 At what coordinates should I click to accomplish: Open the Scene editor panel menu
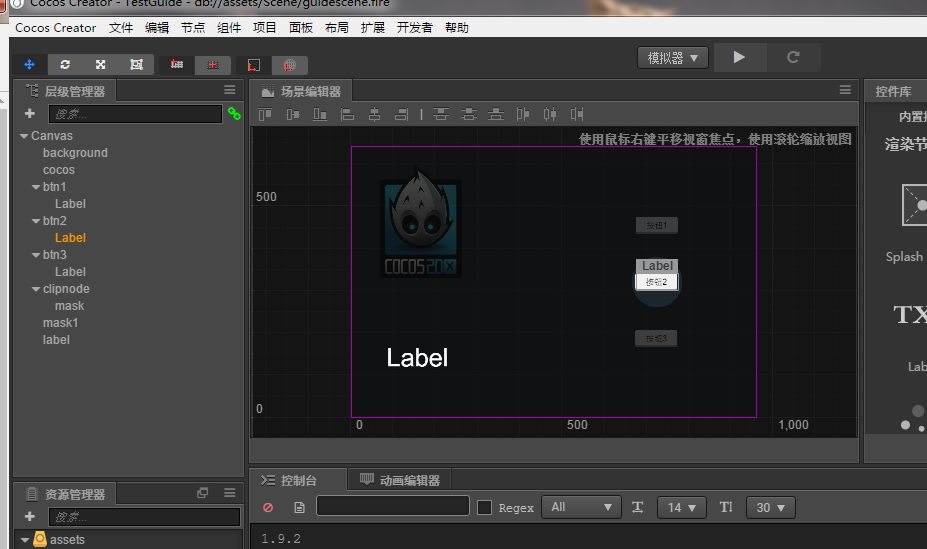(x=845, y=90)
